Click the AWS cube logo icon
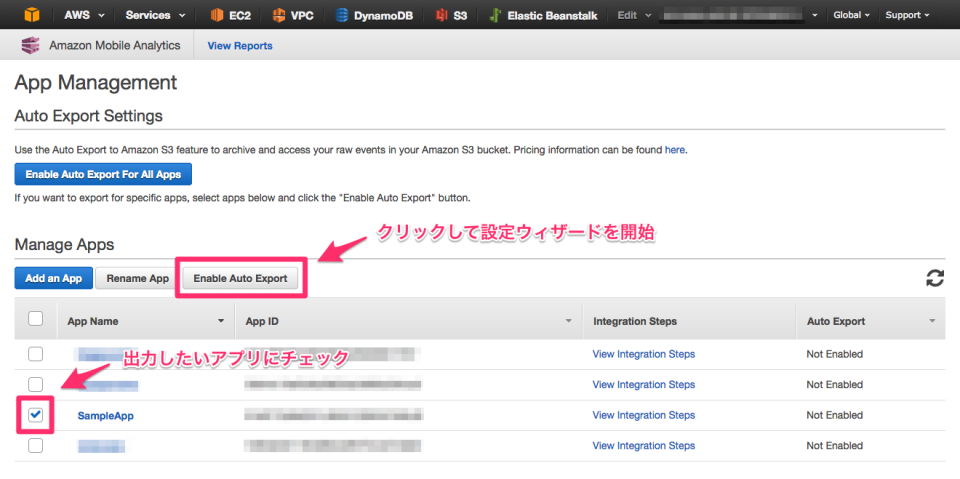The height and width of the screenshot is (479, 960). coord(32,15)
